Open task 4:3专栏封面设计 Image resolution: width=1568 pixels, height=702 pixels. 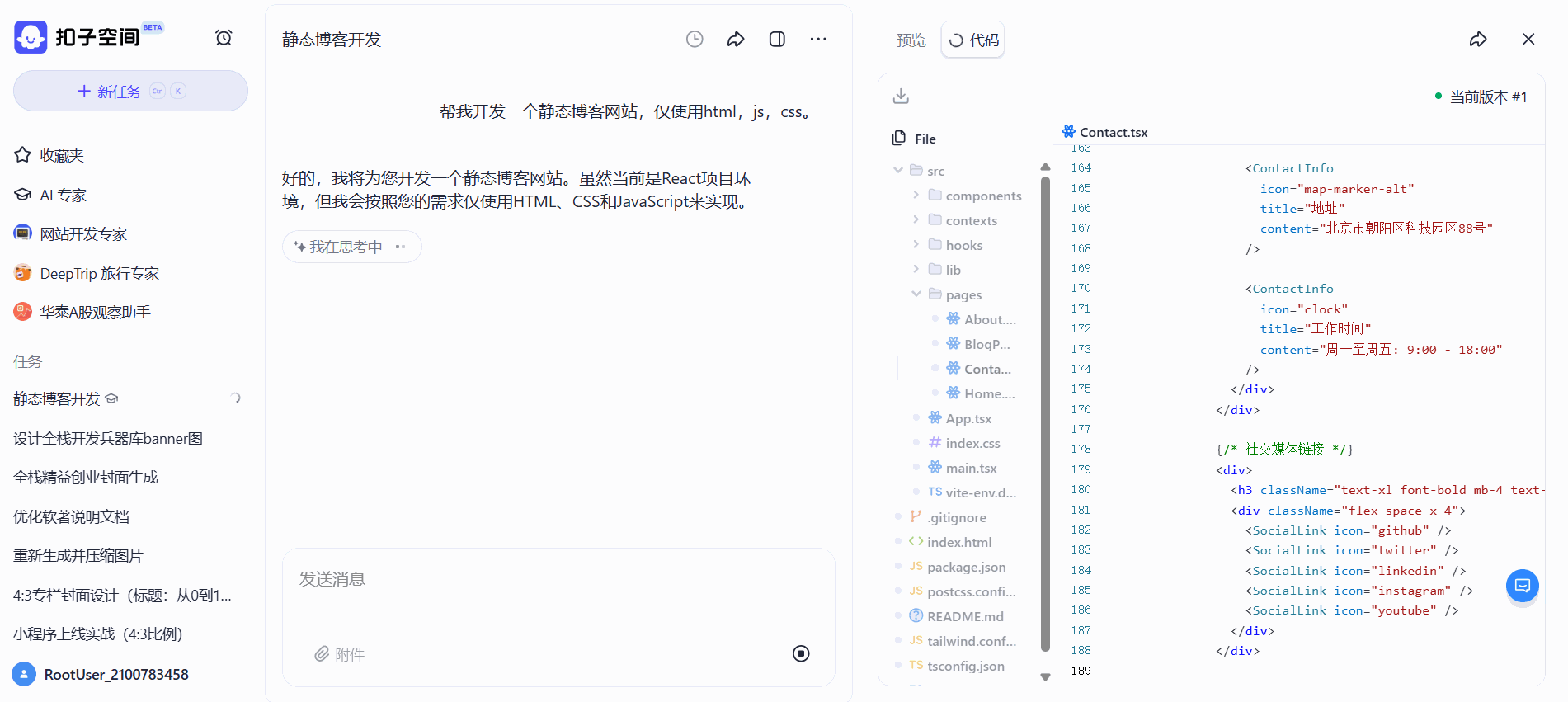pyautogui.click(x=123, y=595)
